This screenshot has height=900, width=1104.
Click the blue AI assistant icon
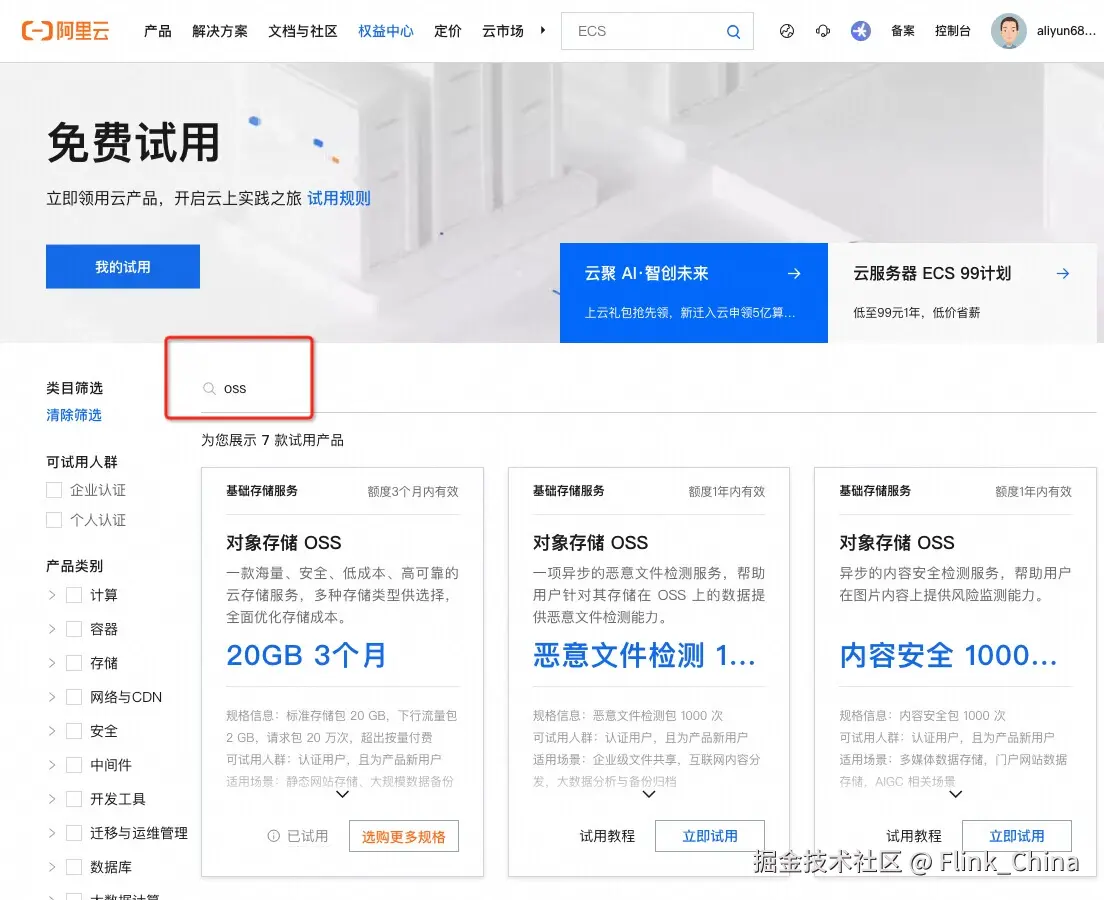pos(860,31)
